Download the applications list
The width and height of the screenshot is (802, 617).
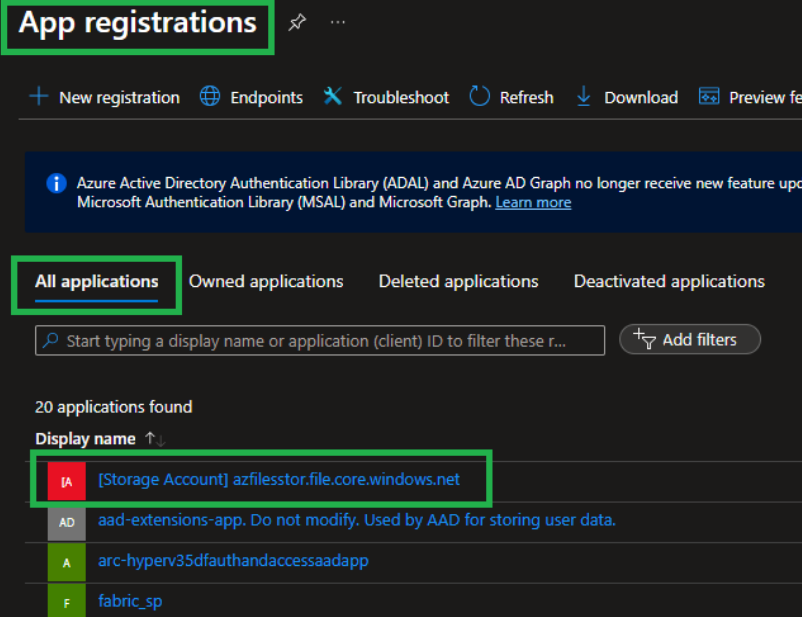[x=627, y=97]
